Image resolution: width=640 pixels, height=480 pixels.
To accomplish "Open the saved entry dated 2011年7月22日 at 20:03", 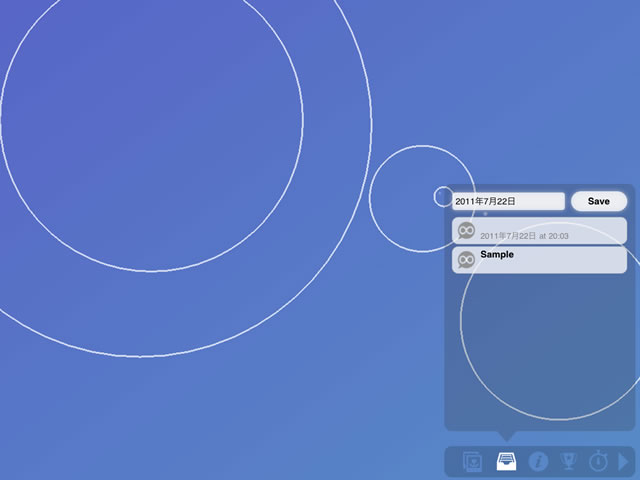I will (x=539, y=231).
